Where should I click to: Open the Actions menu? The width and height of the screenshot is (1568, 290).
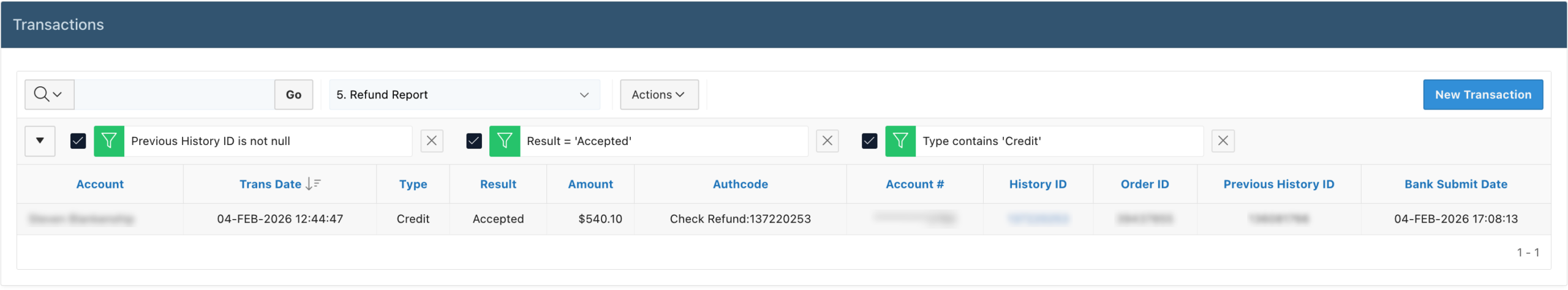pyautogui.click(x=659, y=95)
